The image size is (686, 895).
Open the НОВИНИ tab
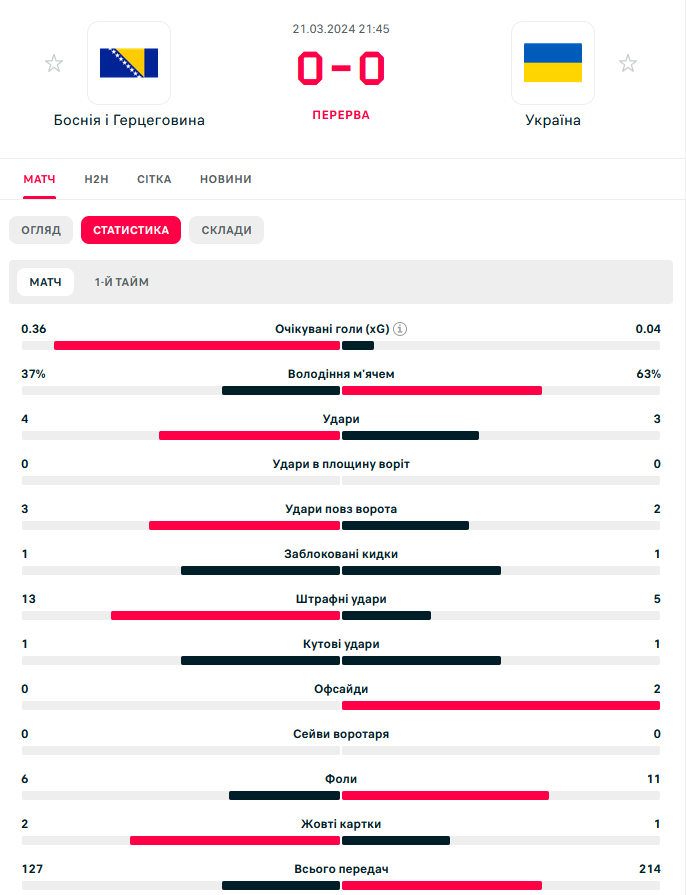pyautogui.click(x=226, y=179)
